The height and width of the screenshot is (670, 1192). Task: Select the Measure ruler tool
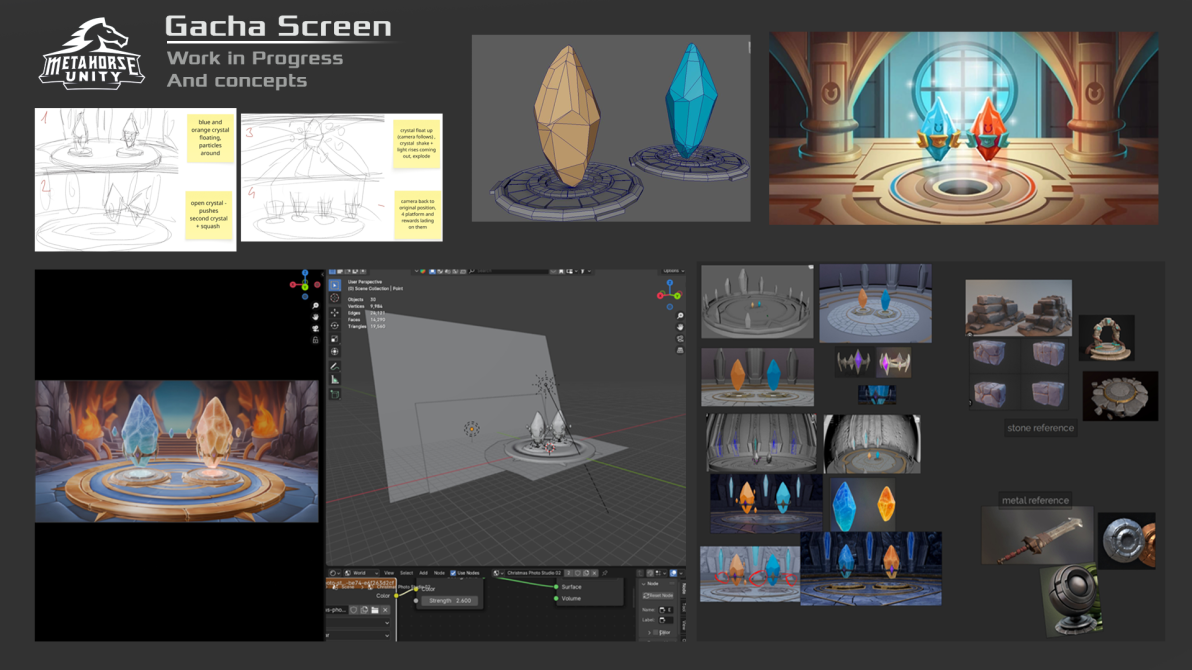click(x=335, y=380)
